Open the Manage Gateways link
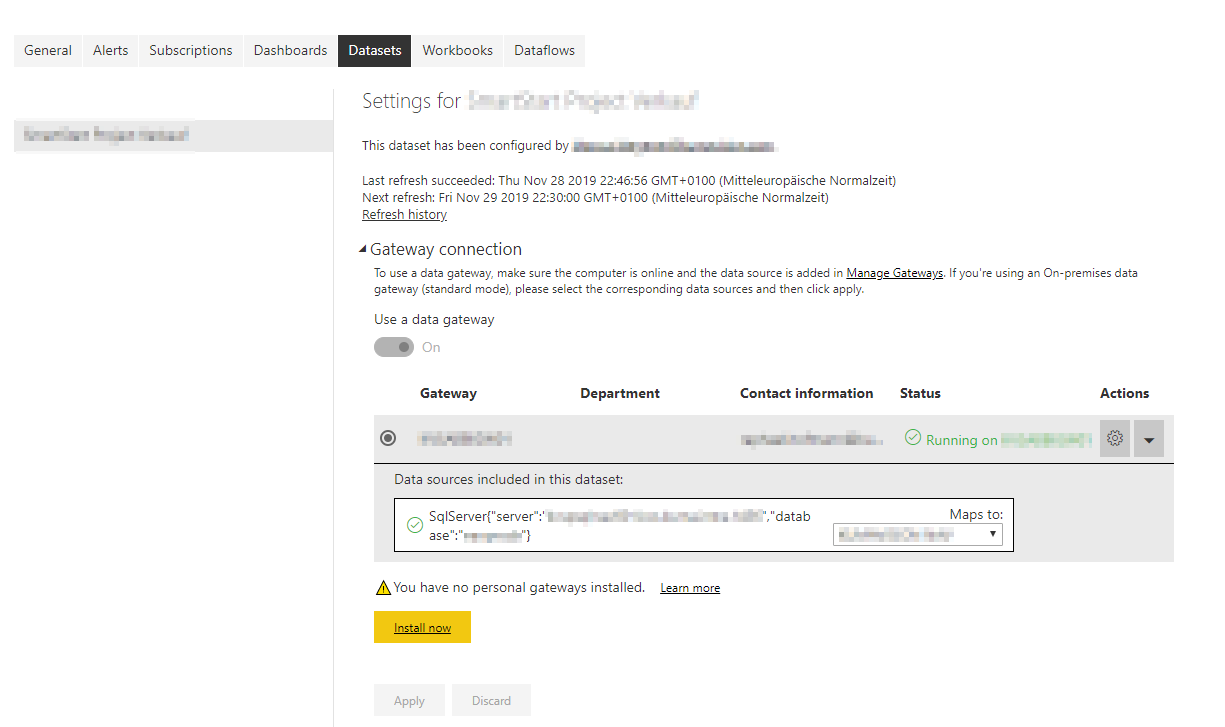Image resolution: width=1225 pixels, height=727 pixels. coord(895,273)
